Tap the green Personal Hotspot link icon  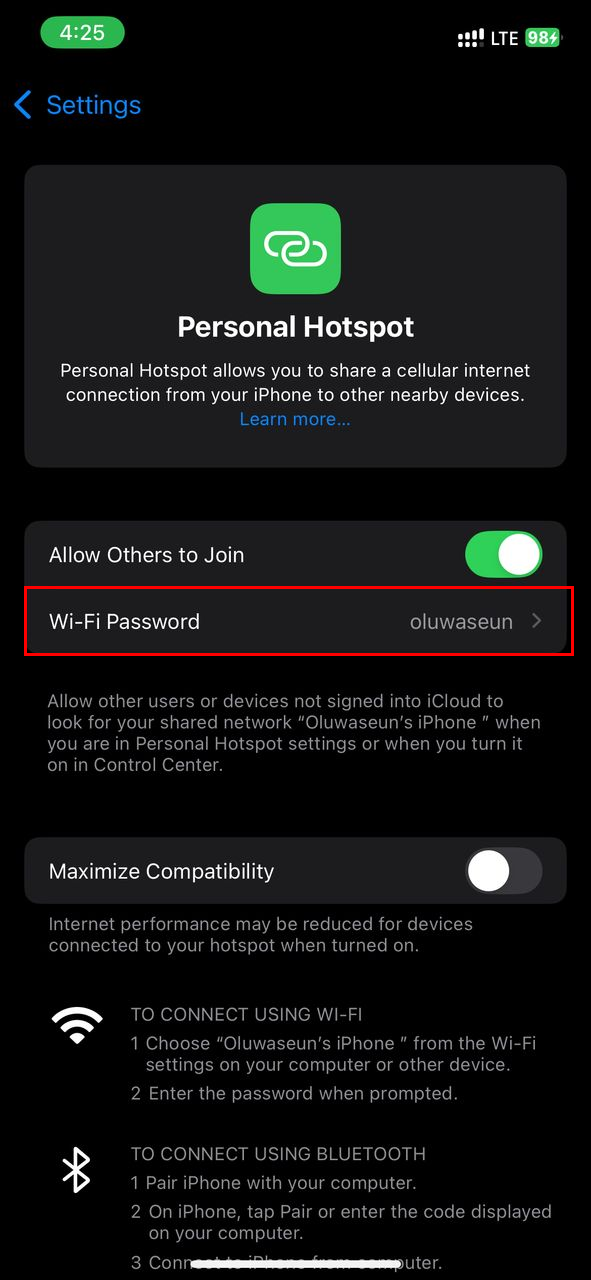pyautogui.click(x=295, y=248)
